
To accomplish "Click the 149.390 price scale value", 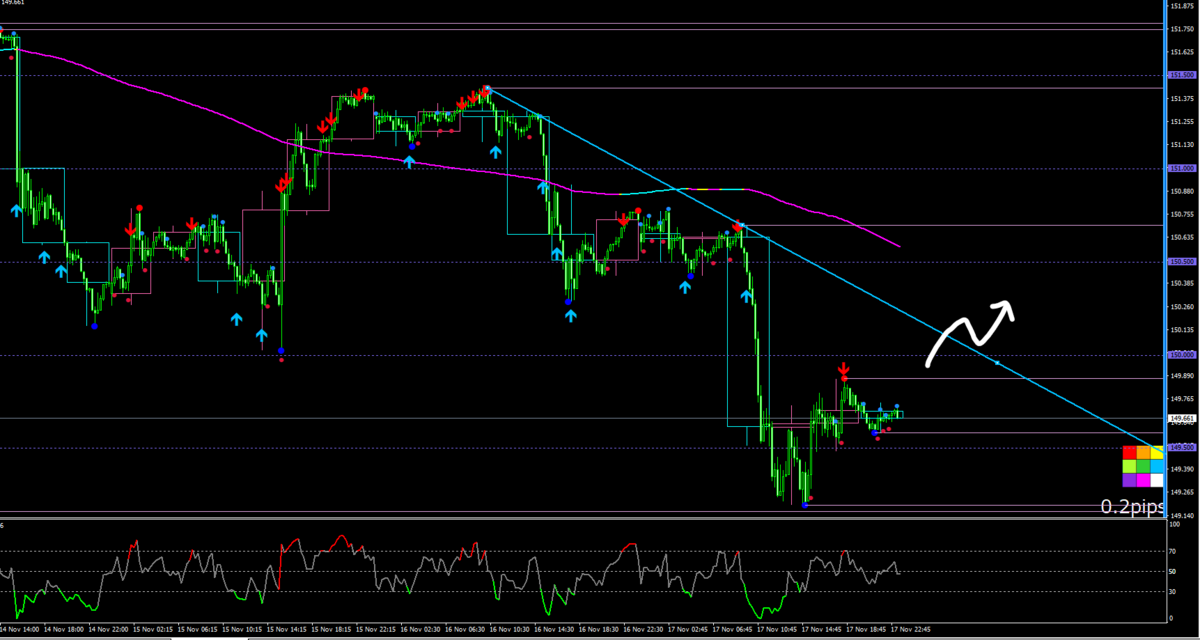I will pyautogui.click(x=1182, y=469).
